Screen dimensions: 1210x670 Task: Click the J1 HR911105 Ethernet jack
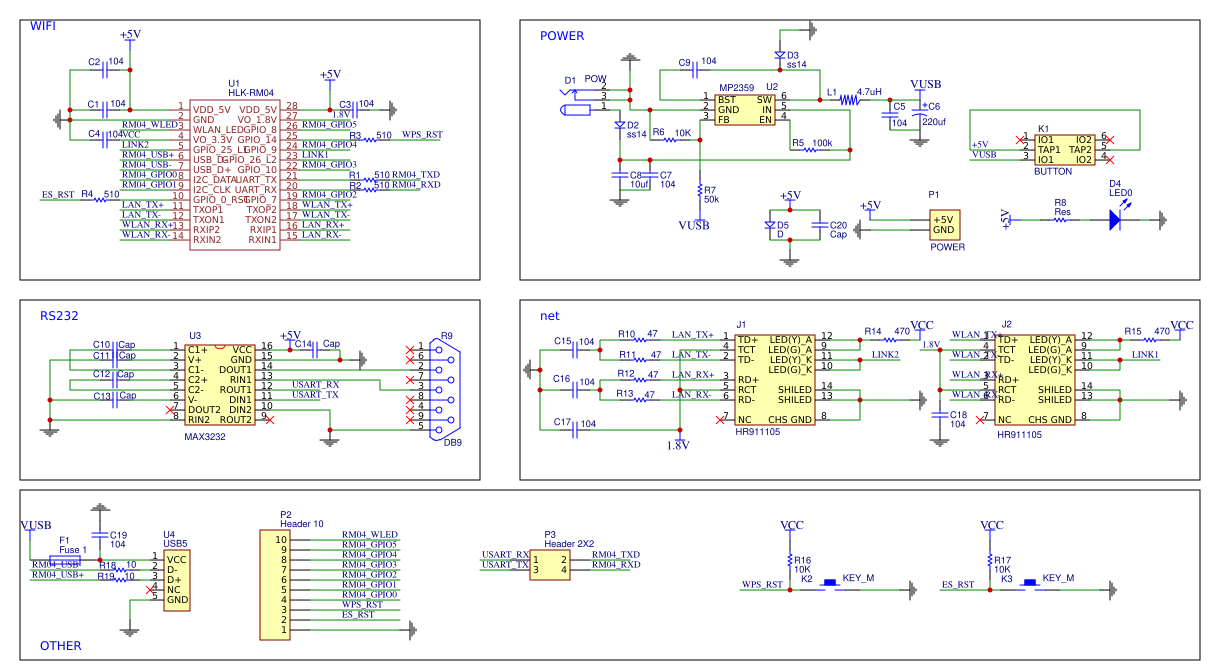click(x=774, y=379)
